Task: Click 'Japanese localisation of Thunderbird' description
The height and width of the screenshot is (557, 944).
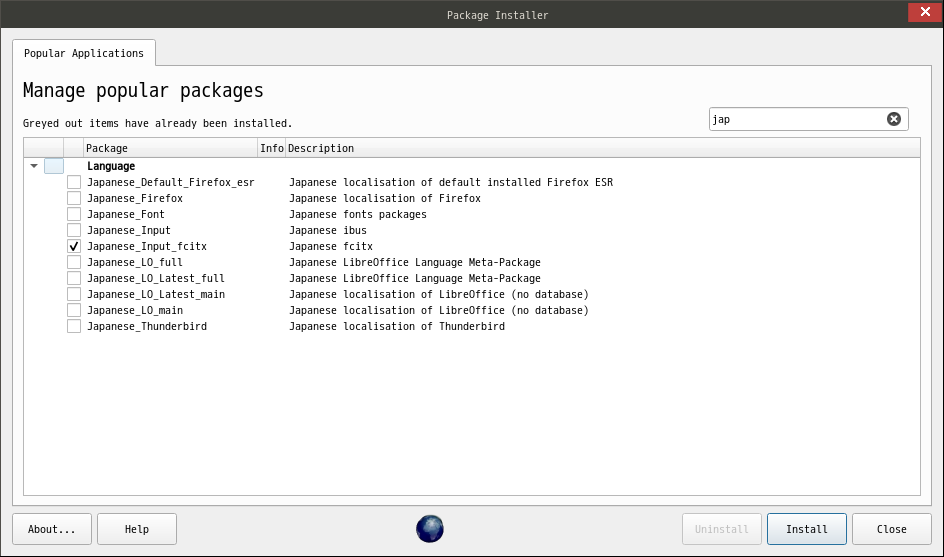Action: coord(397,326)
